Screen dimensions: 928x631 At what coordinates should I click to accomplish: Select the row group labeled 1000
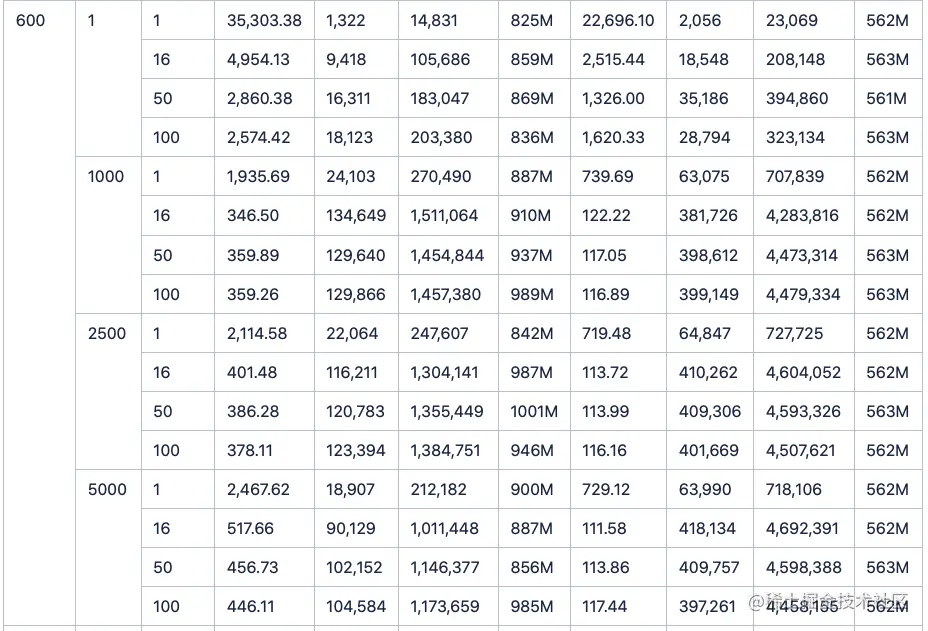106,177
